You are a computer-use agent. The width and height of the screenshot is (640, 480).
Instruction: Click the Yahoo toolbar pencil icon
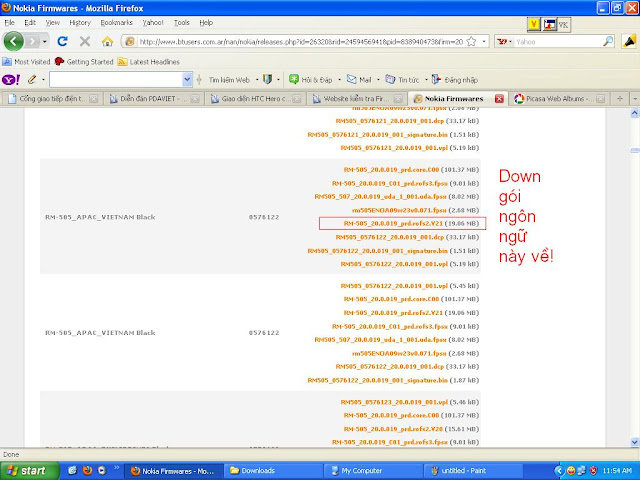pos(32,80)
